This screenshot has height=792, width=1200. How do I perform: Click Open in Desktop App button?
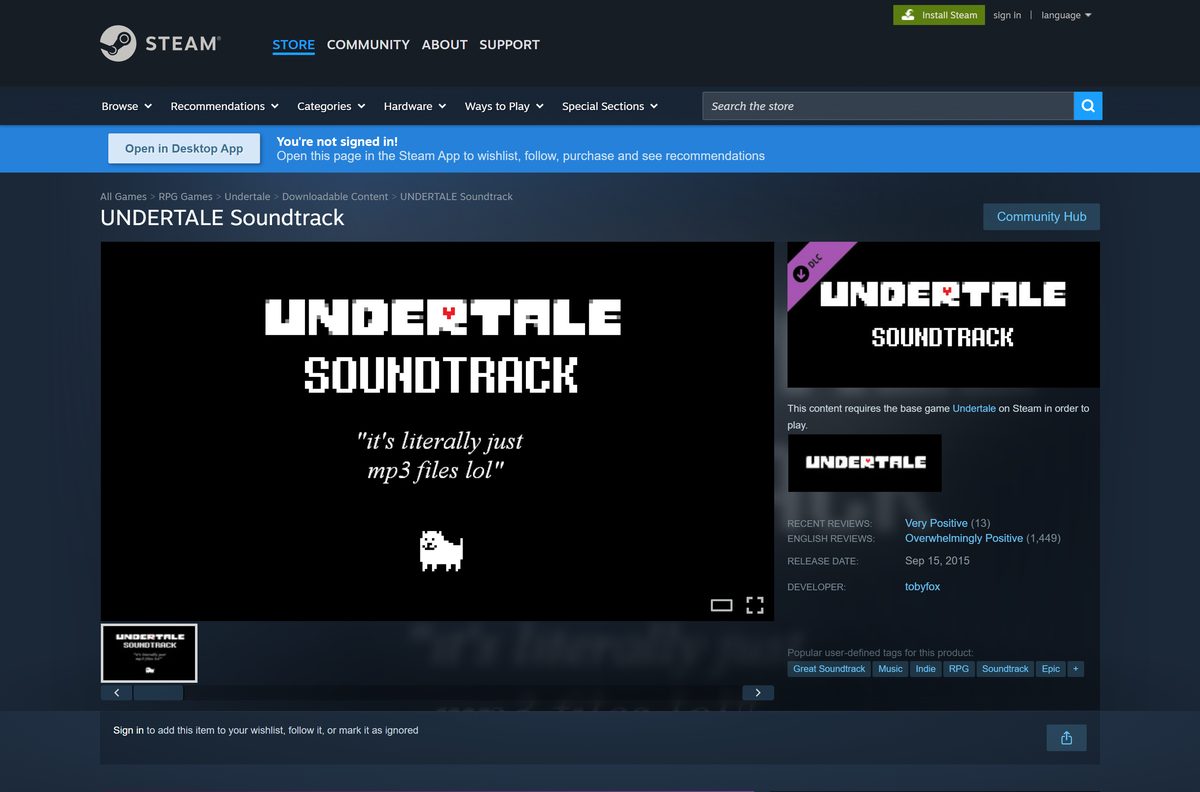(x=184, y=149)
